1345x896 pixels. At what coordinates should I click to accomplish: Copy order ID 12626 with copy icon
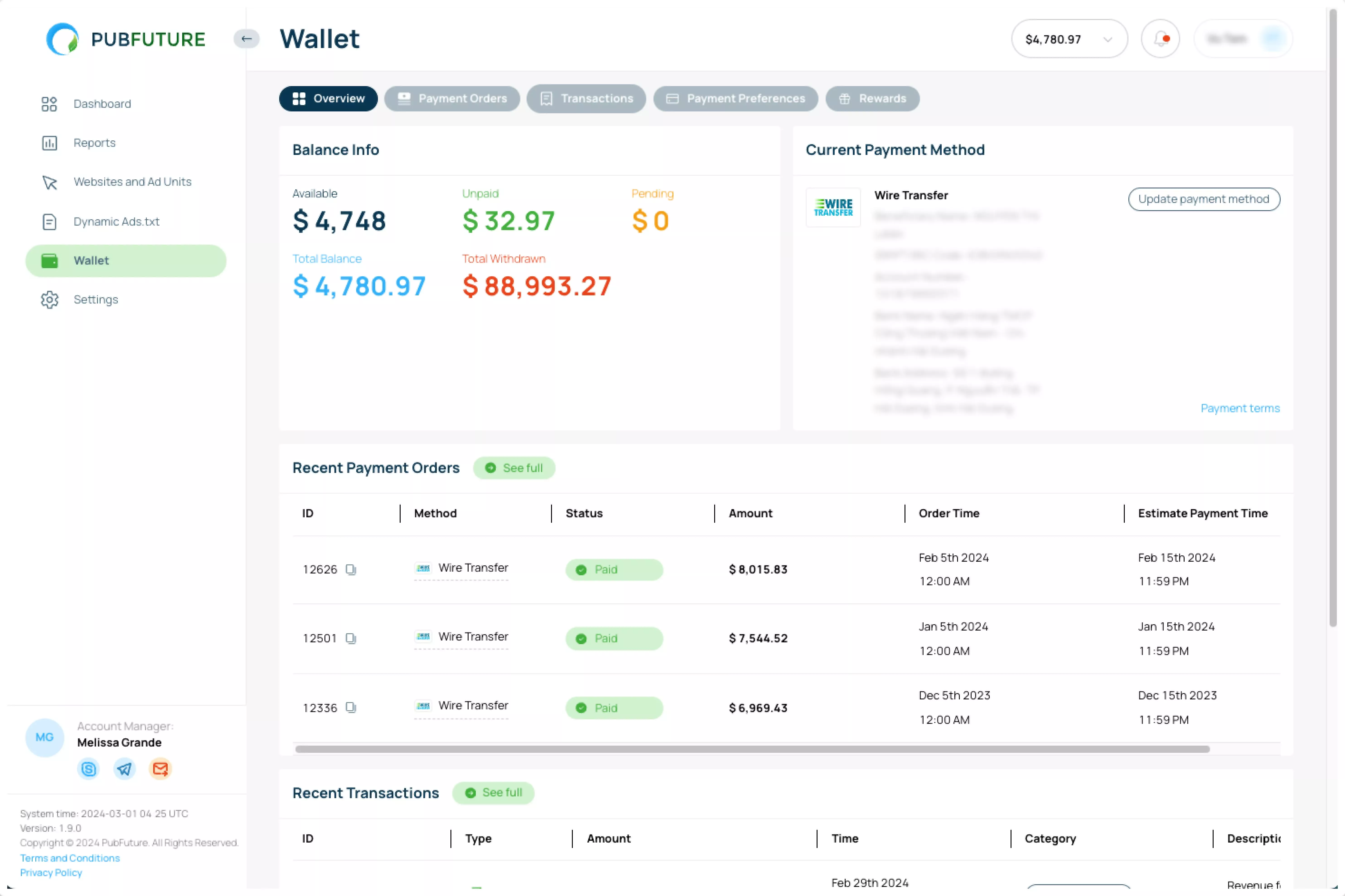coord(351,570)
